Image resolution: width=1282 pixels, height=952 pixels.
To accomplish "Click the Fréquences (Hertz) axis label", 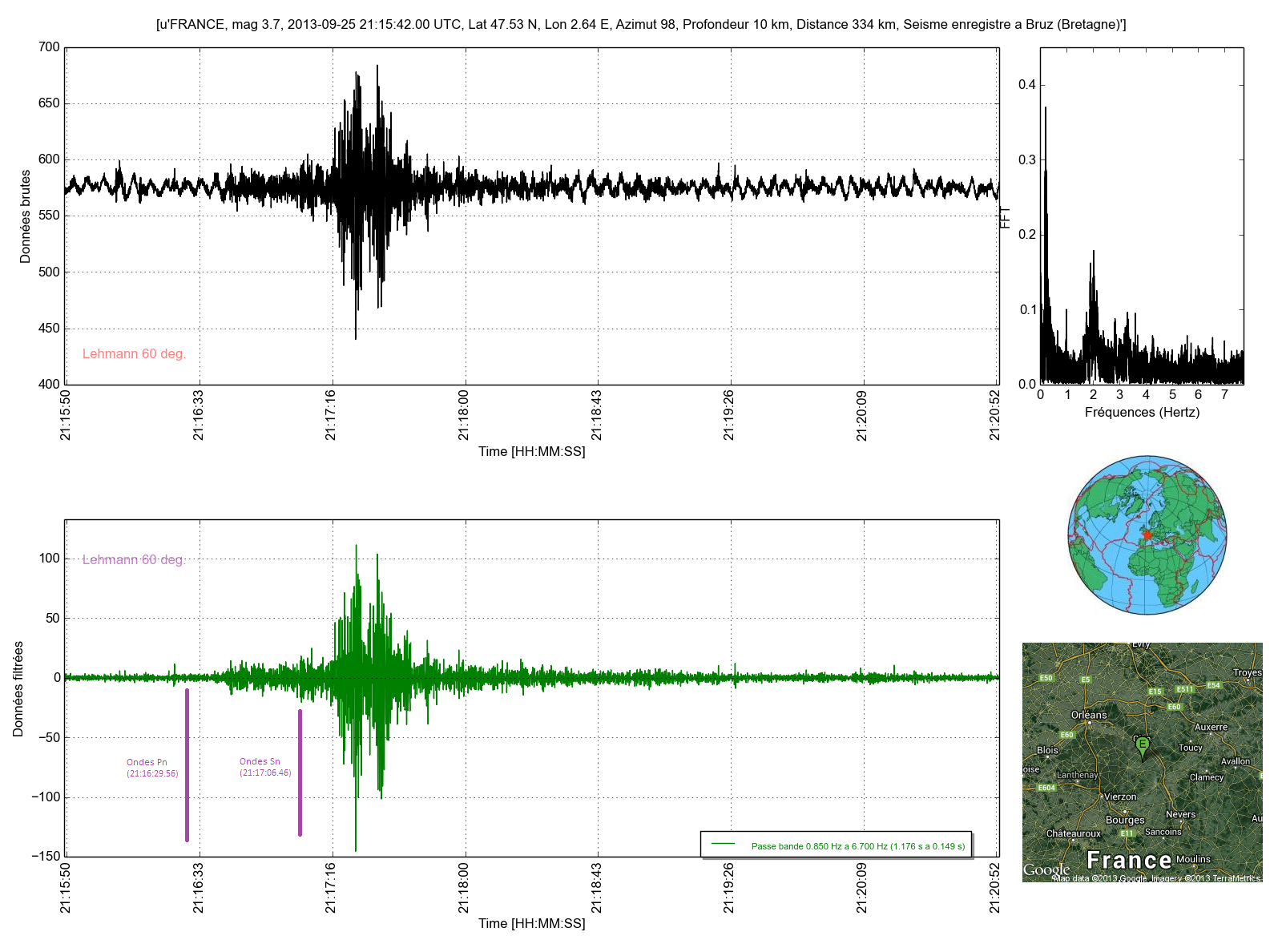I will pos(1142,413).
